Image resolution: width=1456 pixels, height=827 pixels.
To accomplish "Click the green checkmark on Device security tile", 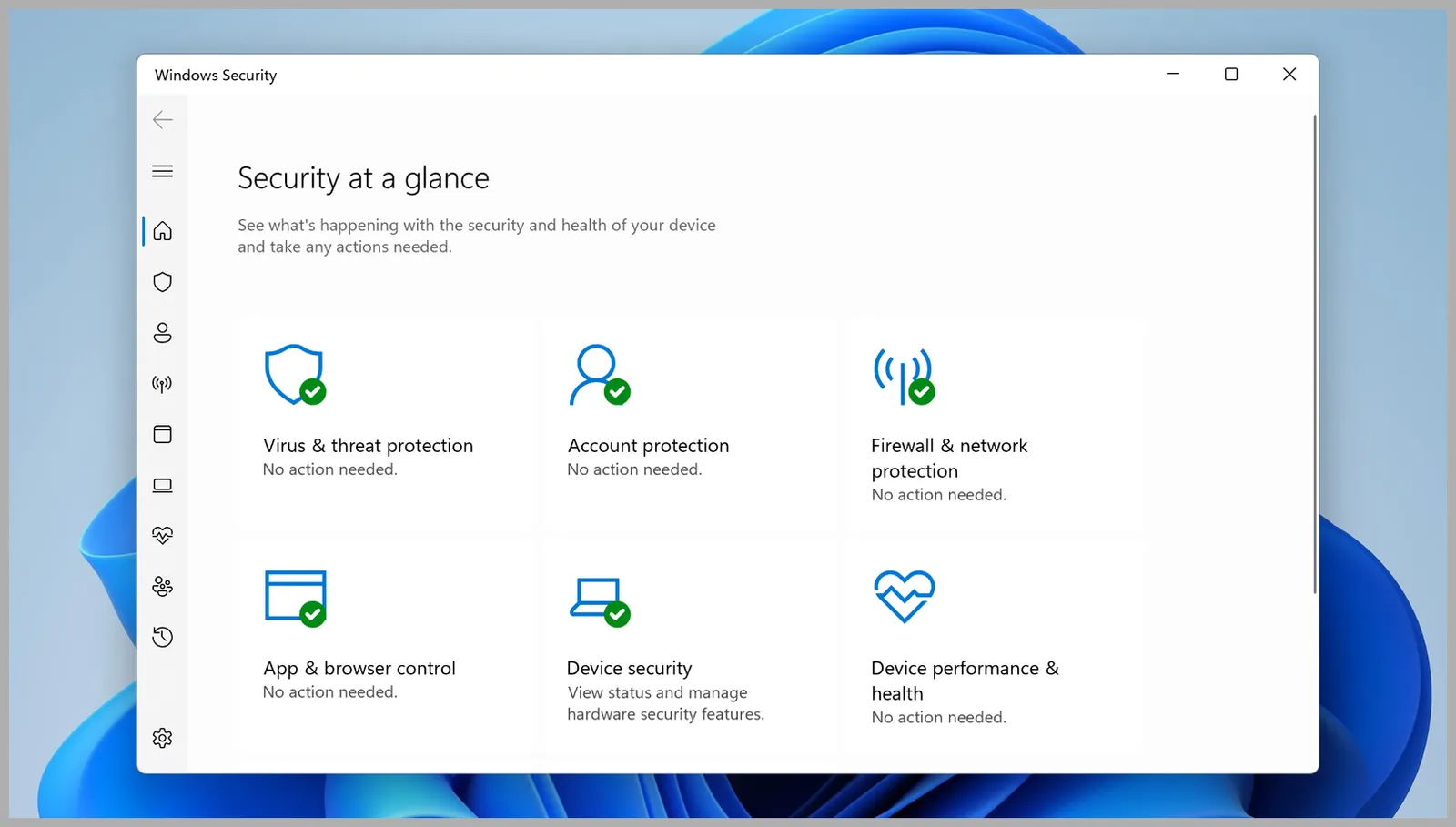I will click(x=618, y=614).
